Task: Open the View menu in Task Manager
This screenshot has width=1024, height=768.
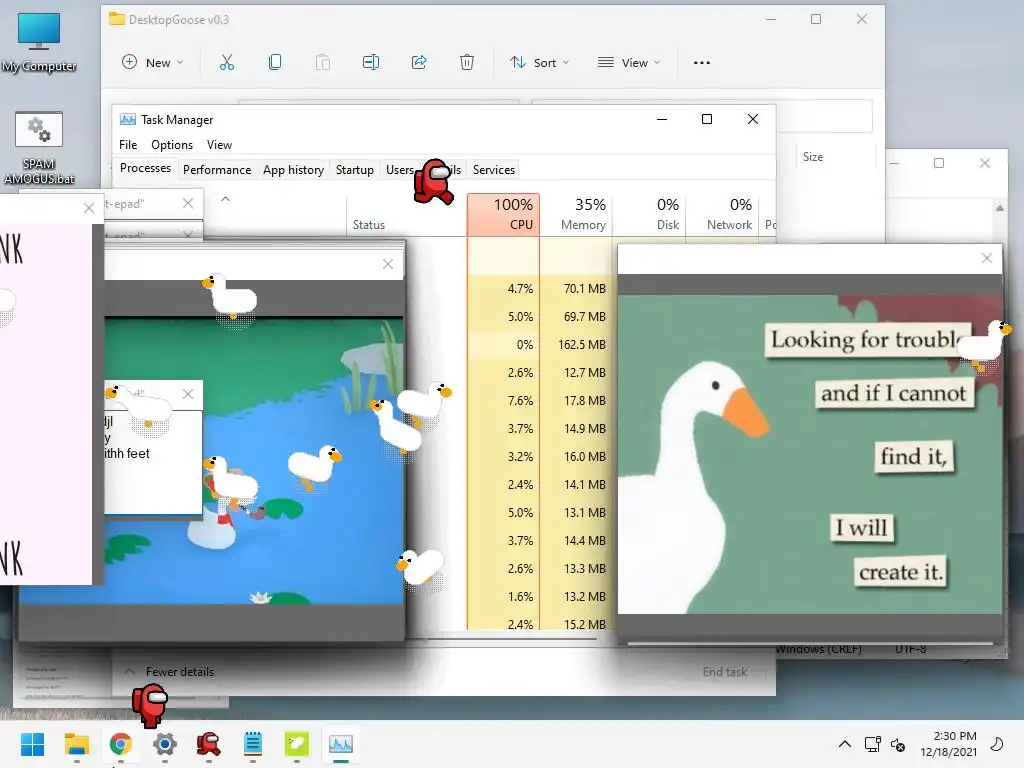Action: [219, 145]
